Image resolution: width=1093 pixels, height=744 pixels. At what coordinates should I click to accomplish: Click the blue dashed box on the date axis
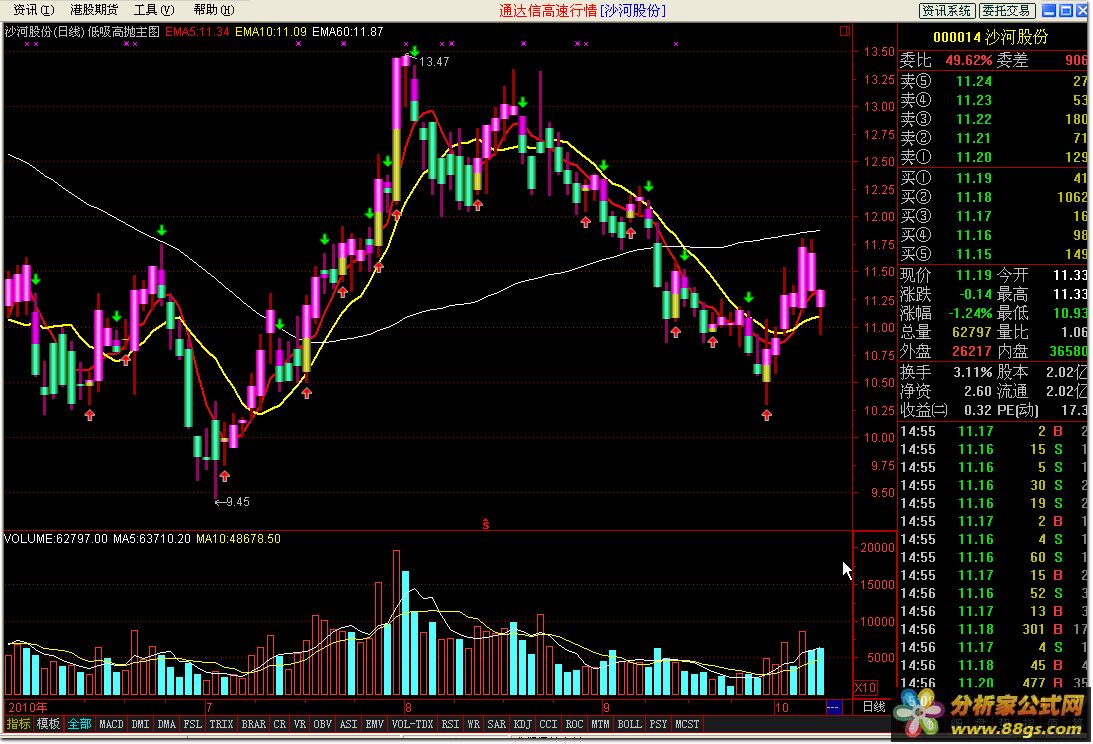(834, 707)
